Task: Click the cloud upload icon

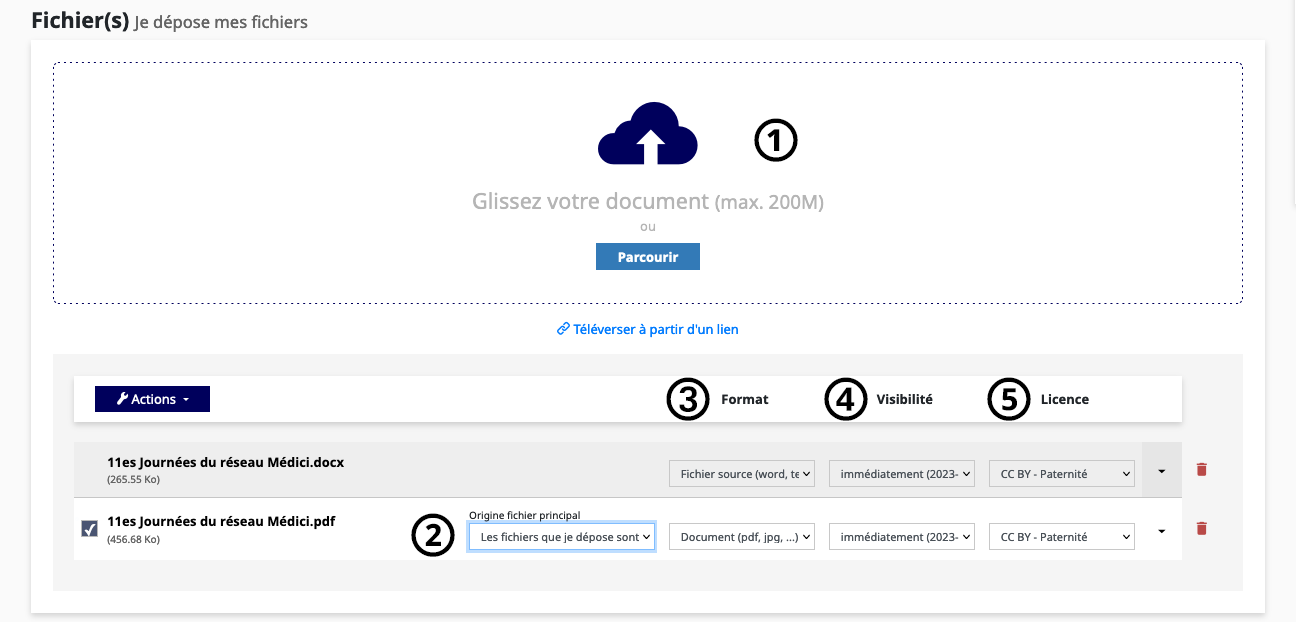Action: tap(648, 133)
